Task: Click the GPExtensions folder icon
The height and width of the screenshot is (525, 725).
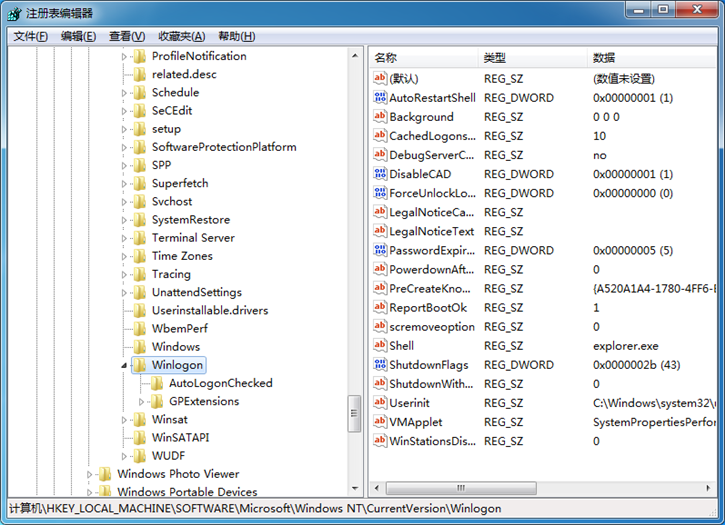Action: tap(157, 401)
